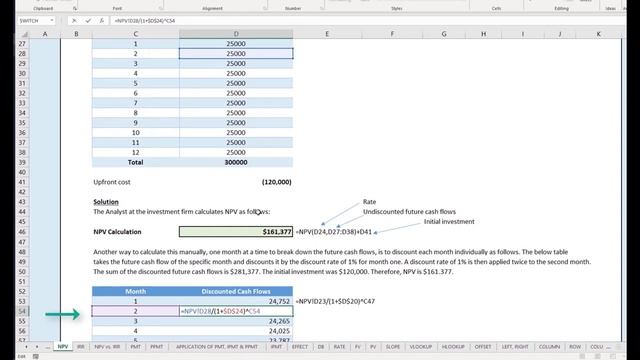640x360 pixels.
Task: Click the 'Rate' annotation label
Action: click(369, 202)
